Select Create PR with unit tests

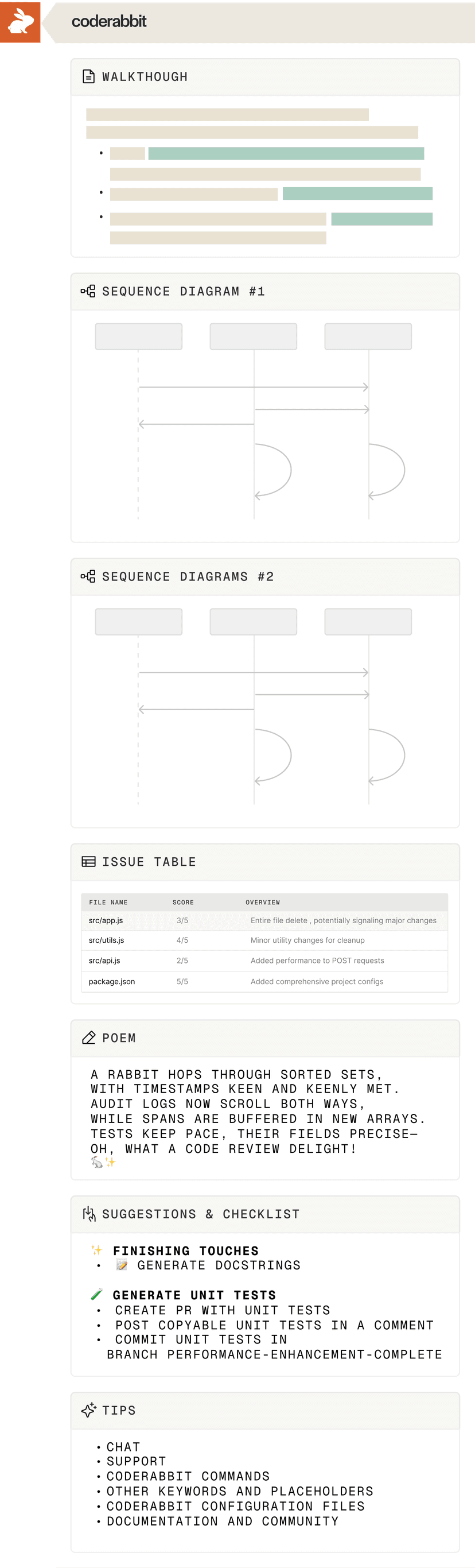click(x=222, y=1310)
